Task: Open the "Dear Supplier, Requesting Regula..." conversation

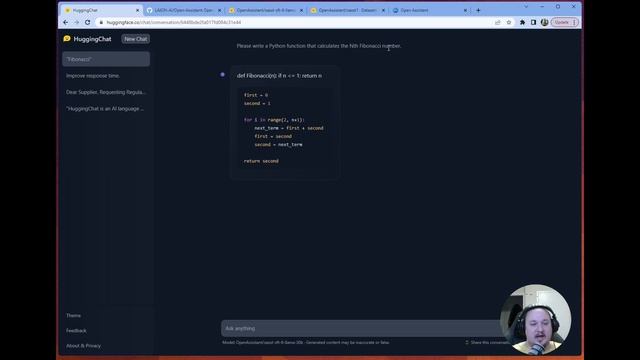Action: pyautogui.click(x=106, y=92)
